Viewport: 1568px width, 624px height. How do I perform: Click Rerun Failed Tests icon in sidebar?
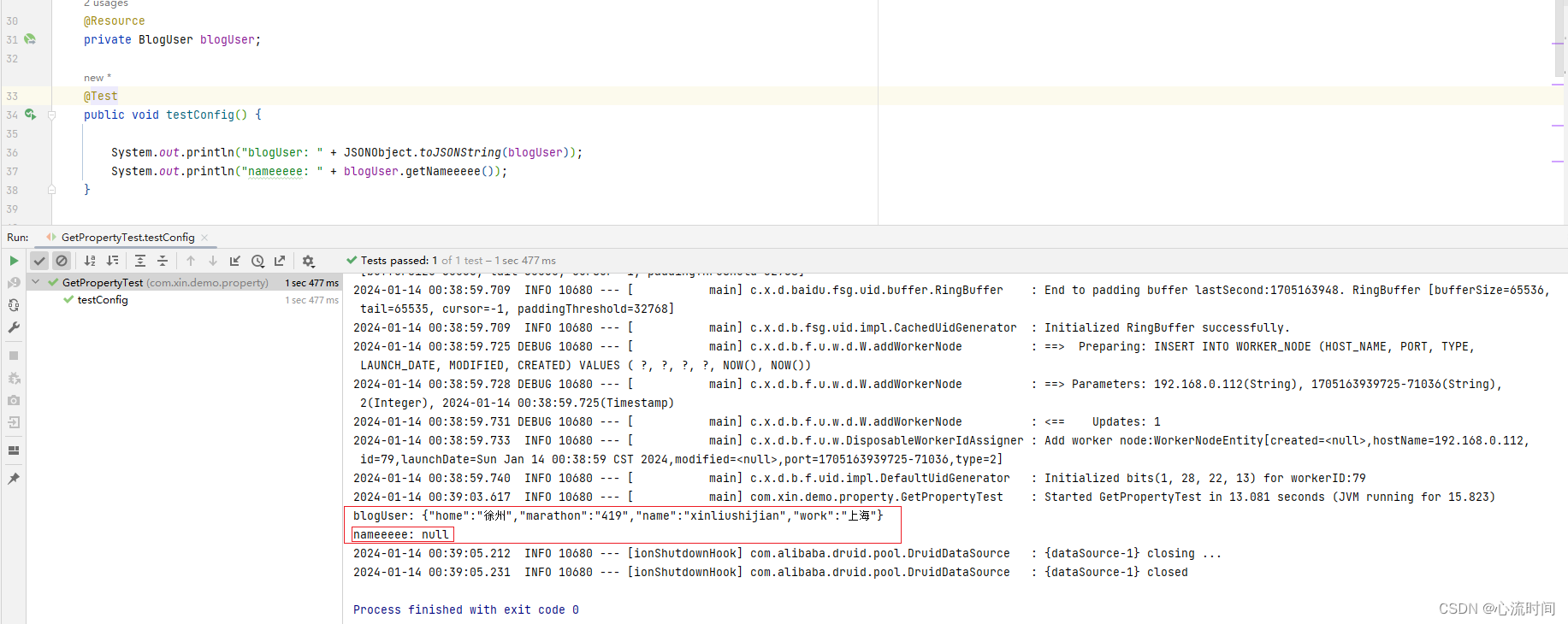(x=14, y=283)
